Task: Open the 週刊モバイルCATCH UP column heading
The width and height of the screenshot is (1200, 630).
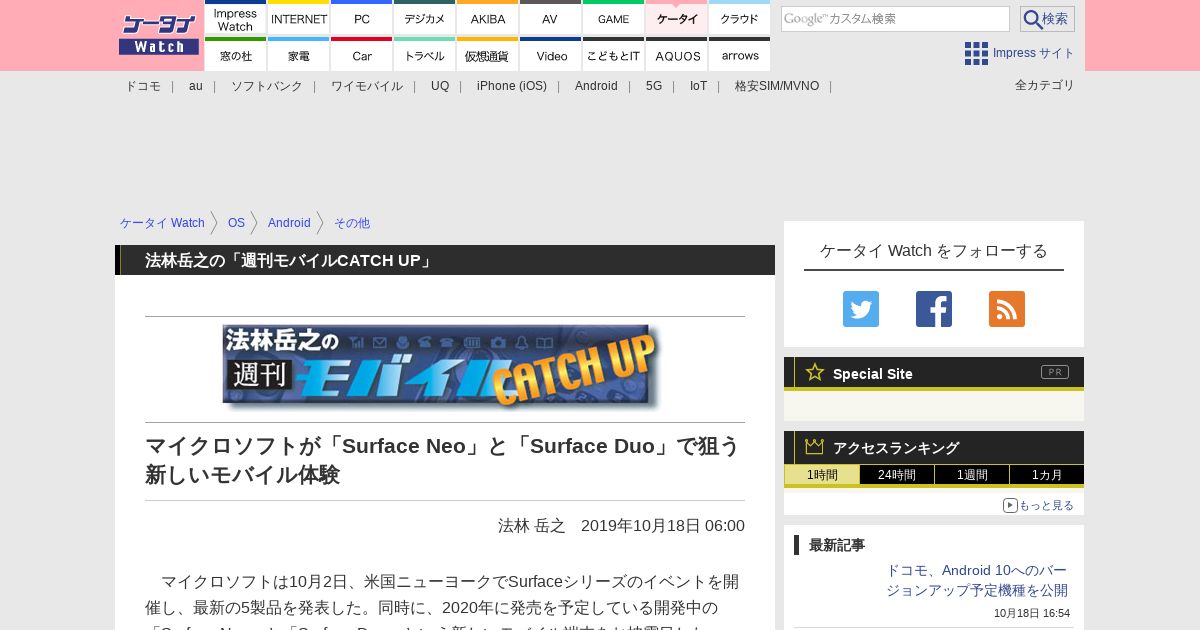Action: 290,260
